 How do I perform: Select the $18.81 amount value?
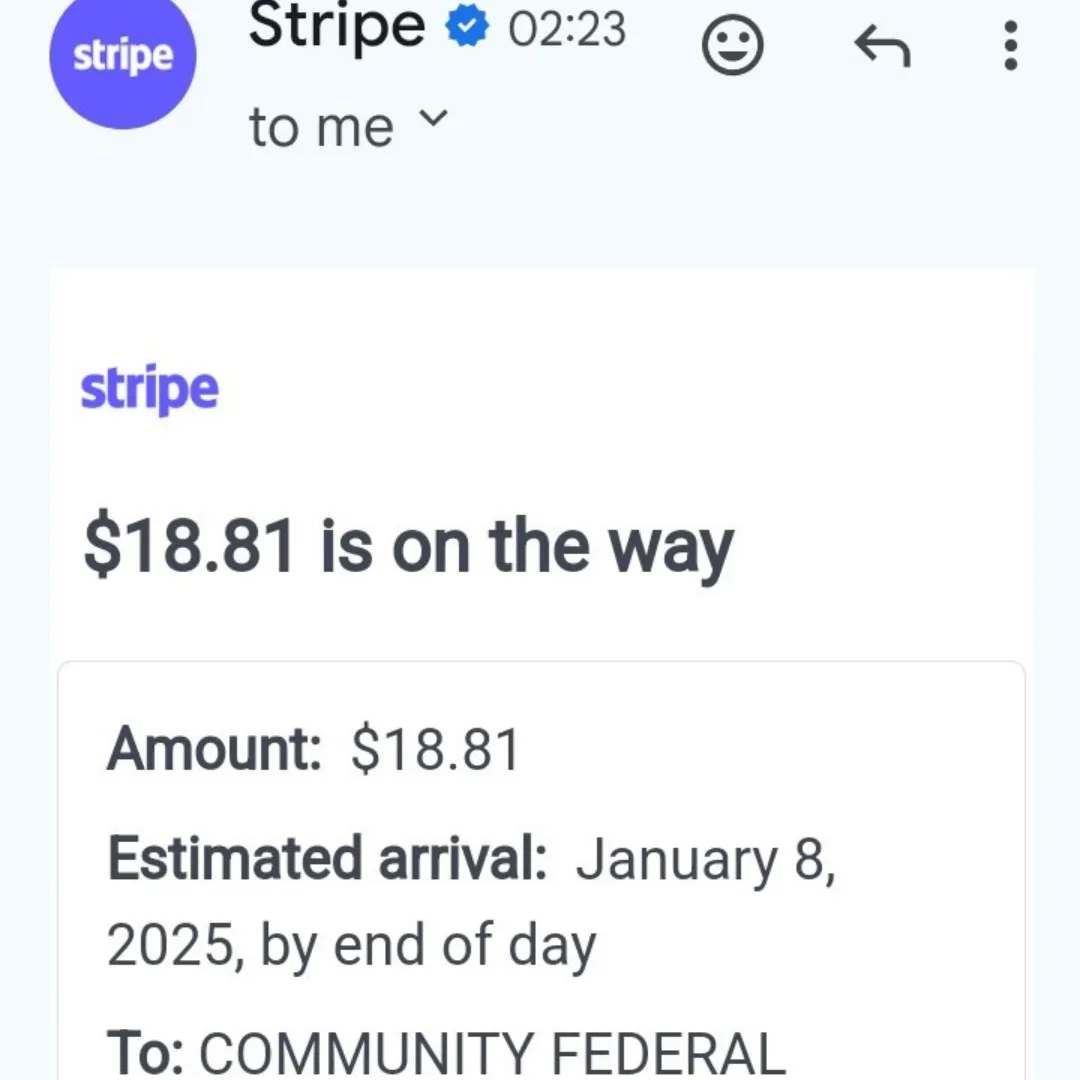pyautogui.click(x=435, y=749)
